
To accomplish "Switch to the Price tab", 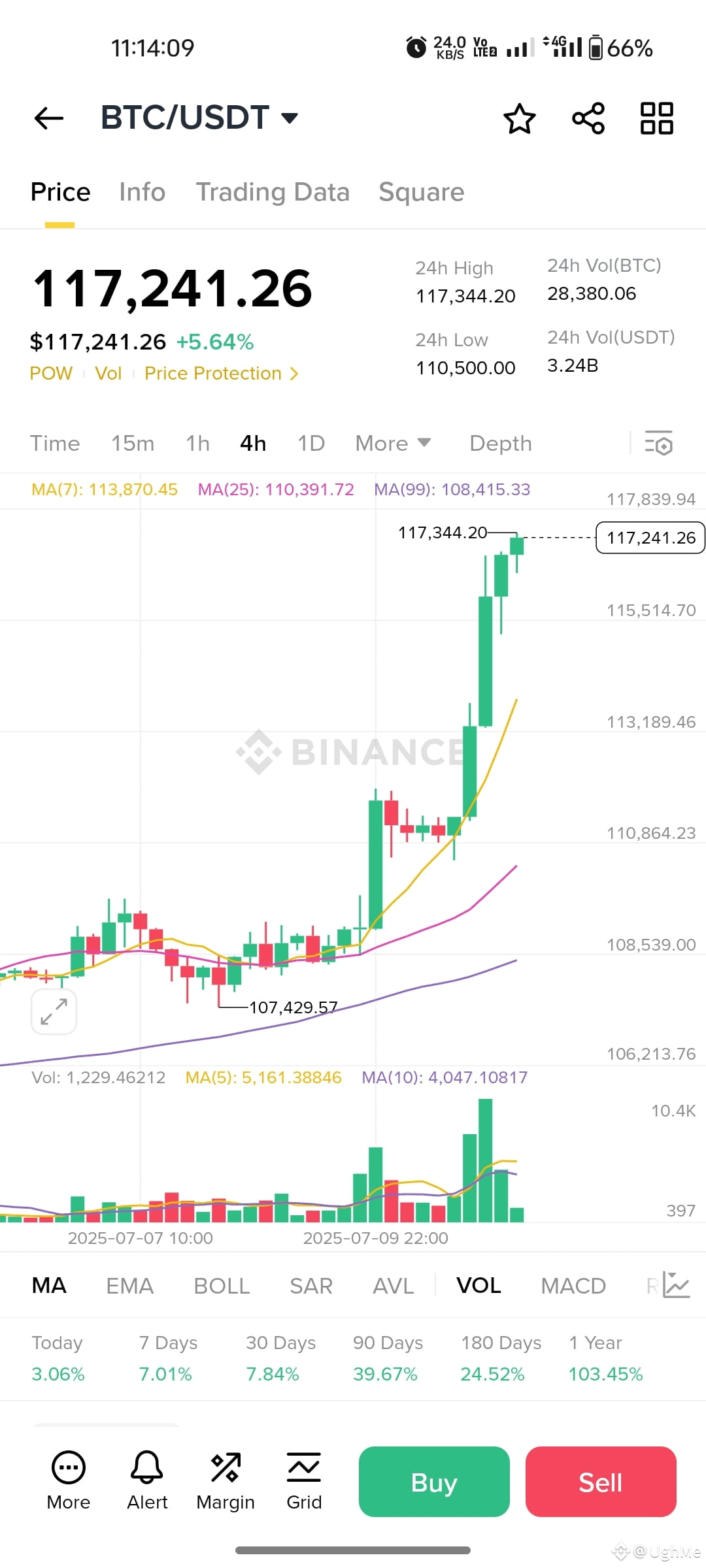I will click(x=60, y=192).
